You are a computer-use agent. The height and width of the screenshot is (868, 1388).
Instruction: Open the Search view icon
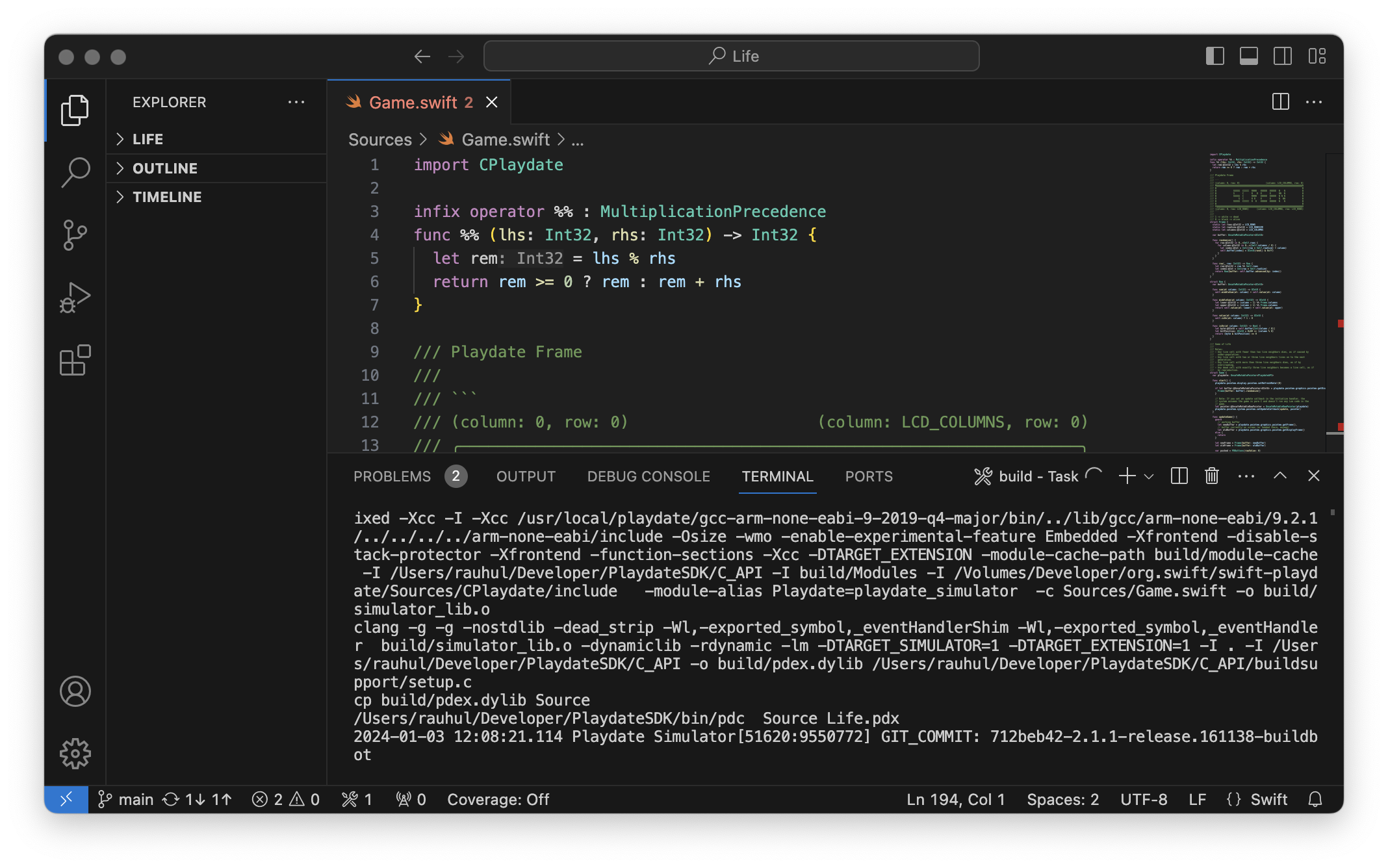(75, 172)
